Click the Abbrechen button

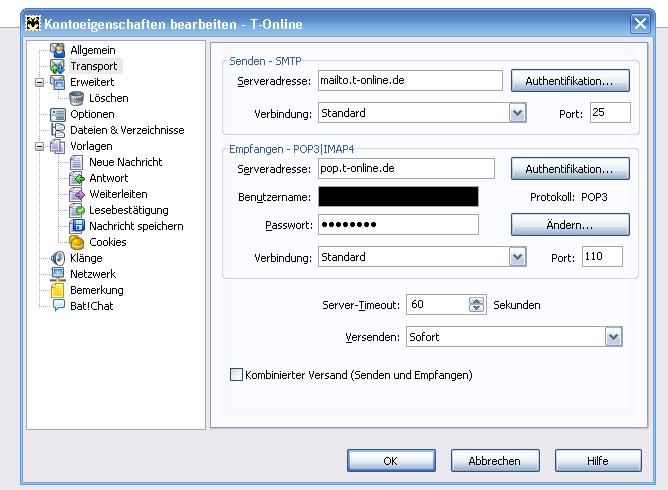495,461
